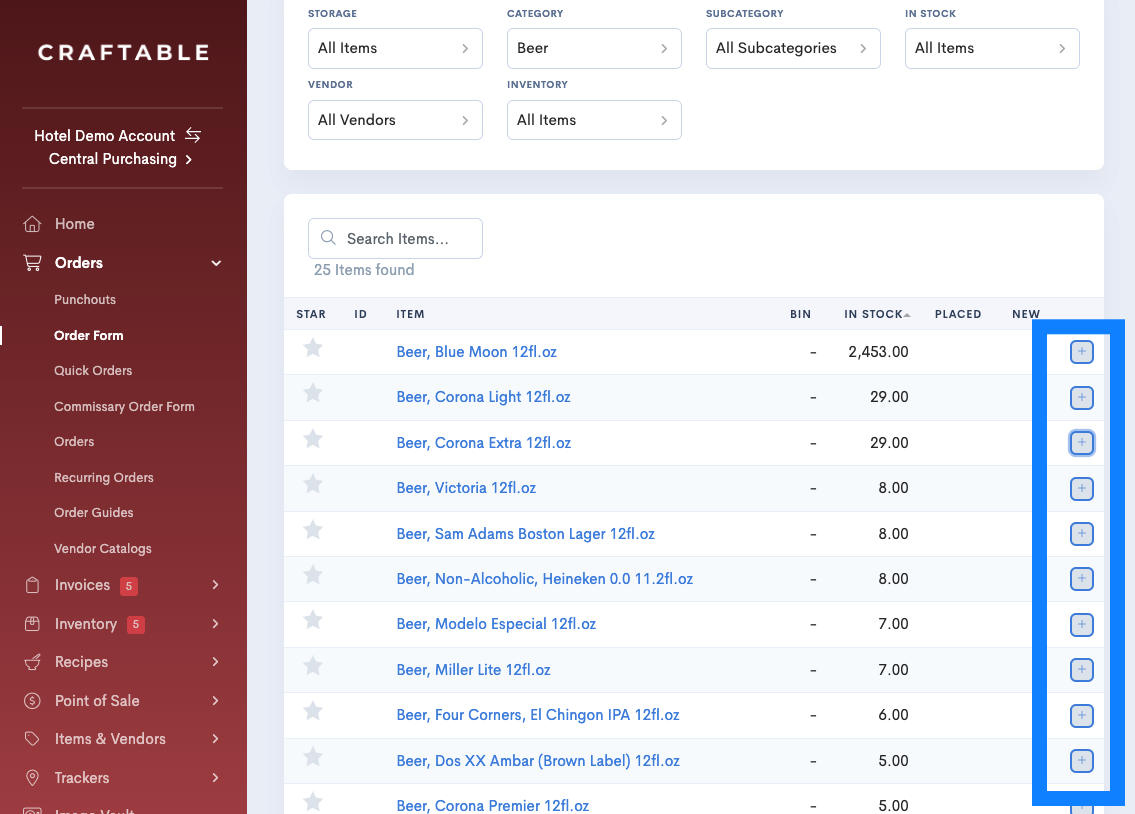Image resolution: width=1135 pixels, height=814 pixels.
Task: Star the El Chingon IPA row
Action: (x=313, y=711)
